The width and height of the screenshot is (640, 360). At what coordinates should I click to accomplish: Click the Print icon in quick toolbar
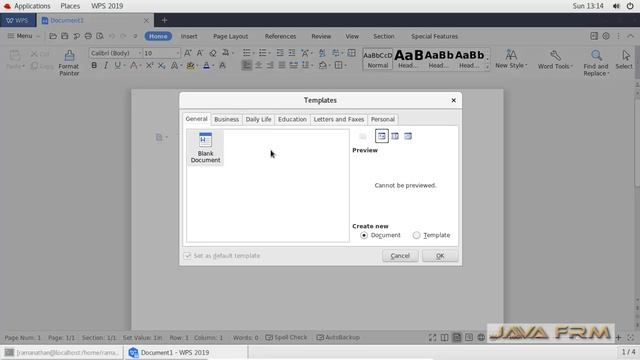pos(88,36)
